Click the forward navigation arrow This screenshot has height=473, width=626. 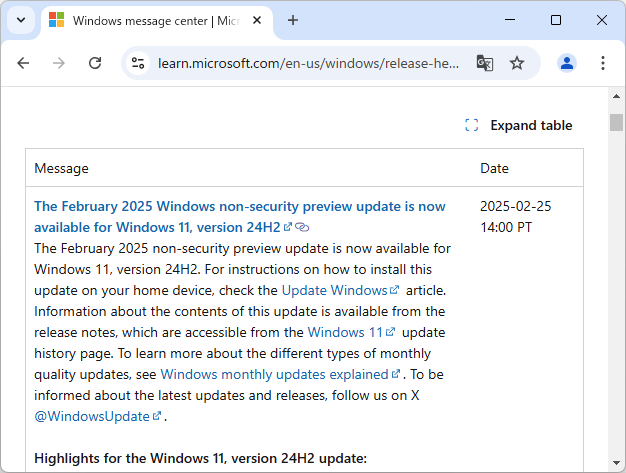[59, 63]
